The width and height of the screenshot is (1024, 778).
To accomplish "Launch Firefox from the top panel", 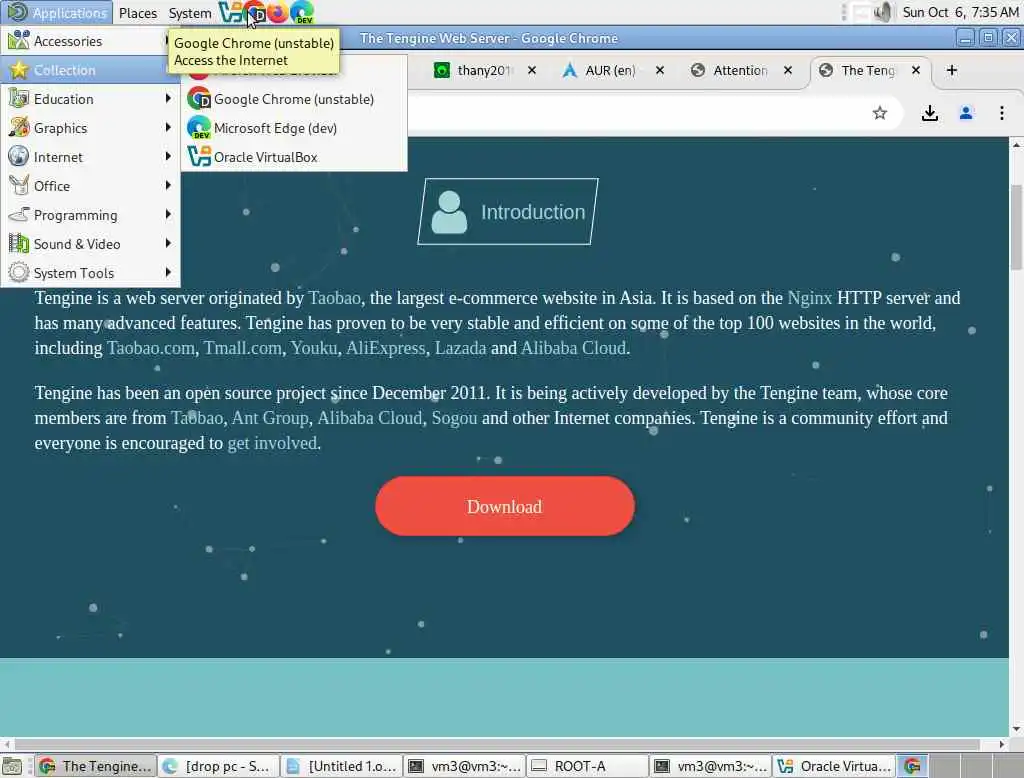I will [x=278, y=12].
